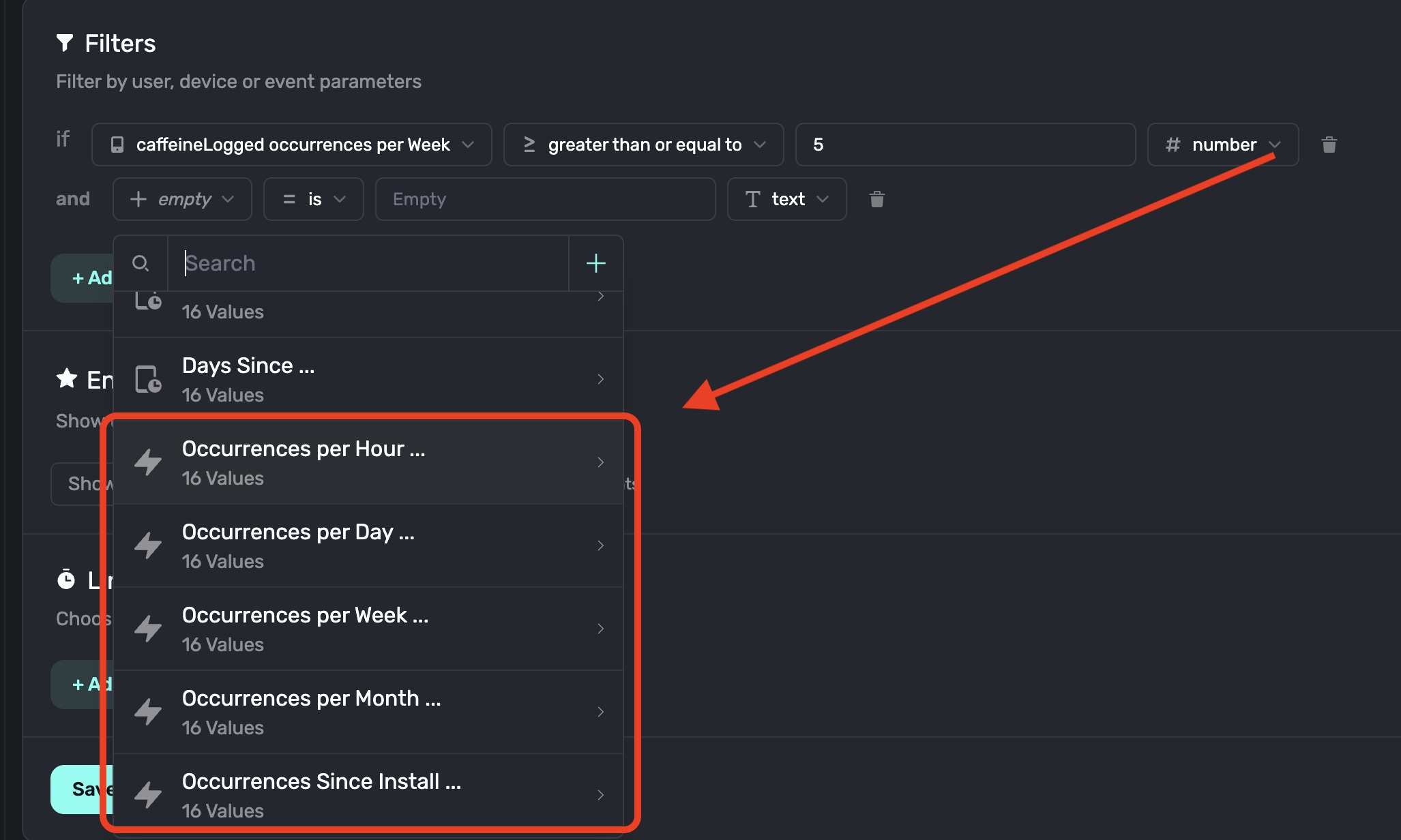This screenshot has width=1401, height=840.
Task: Open the caffeineLogged occurrences per Week dropdown
Action: click(x=292, y=145)
